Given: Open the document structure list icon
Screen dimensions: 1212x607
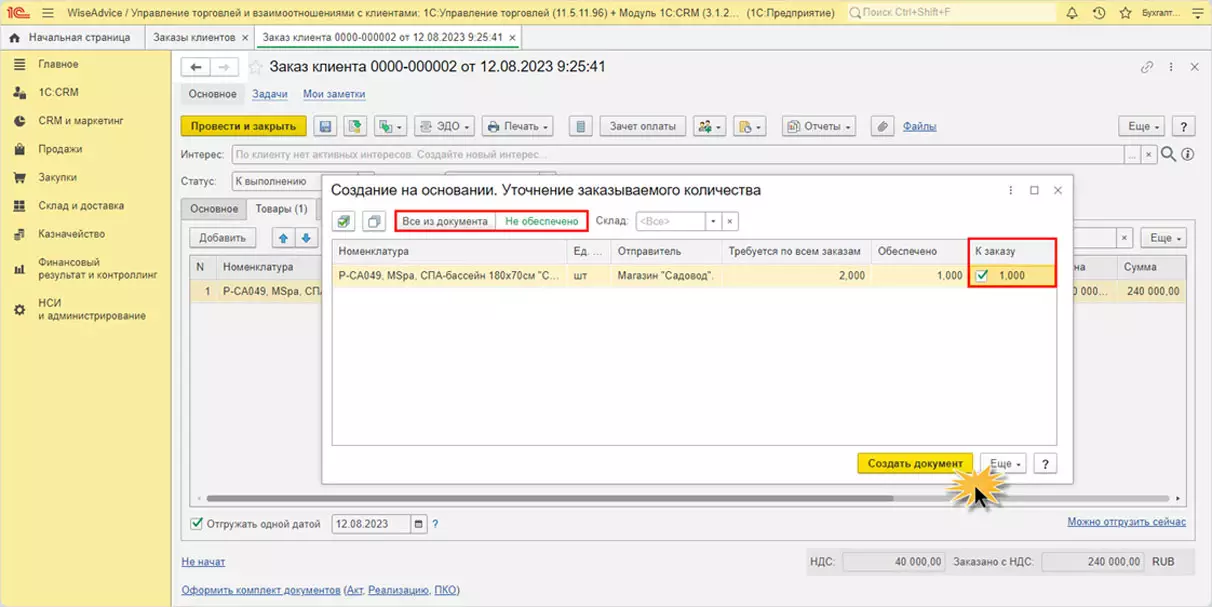Looking at the screenshot, I should click(580, 127).
